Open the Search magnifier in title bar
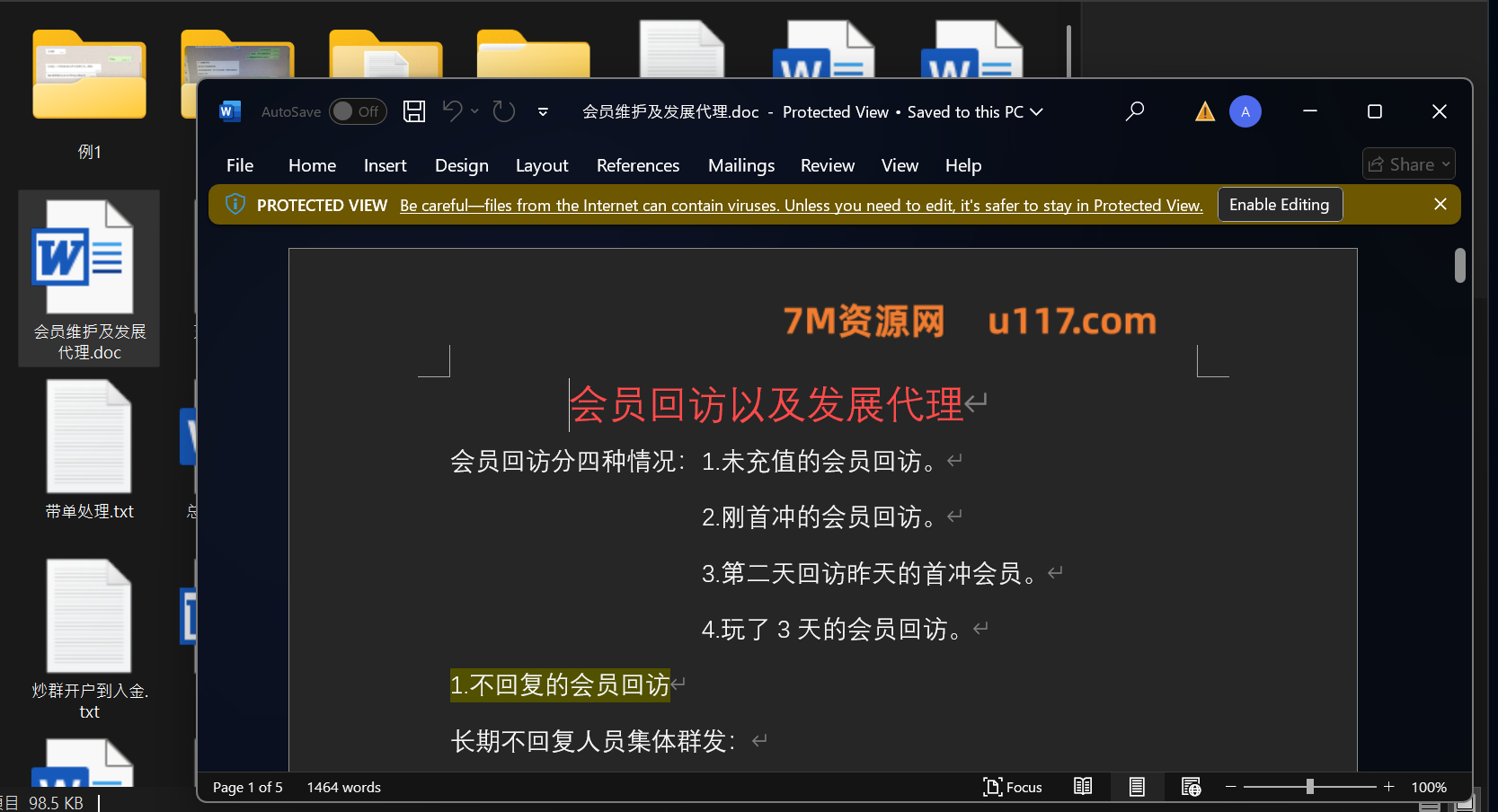The image size is (1498, 812). point(1135,111)
